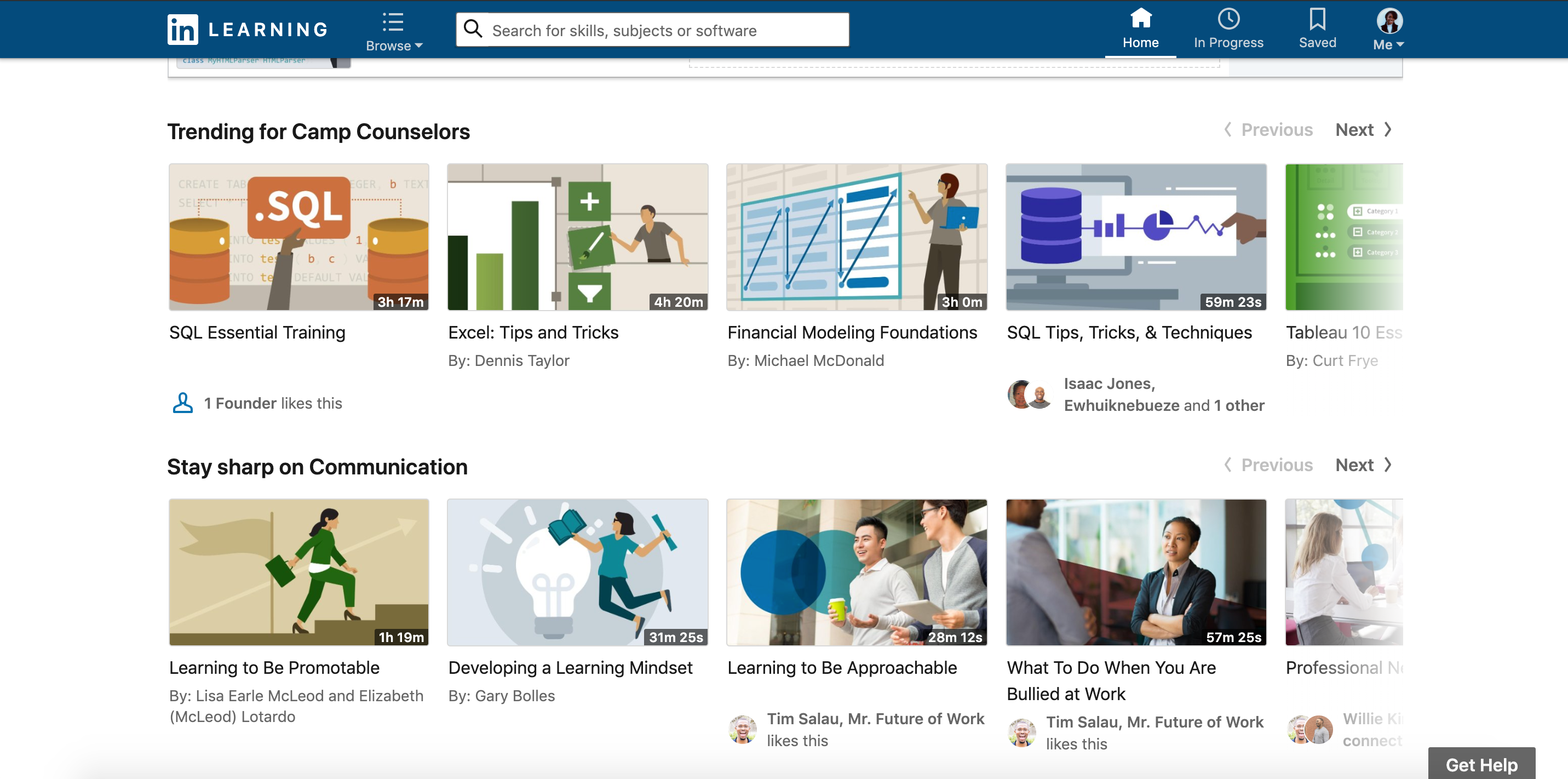Click the 4h 20m duration badge on Excel course
1568x779 pixels.
(677, 301)
